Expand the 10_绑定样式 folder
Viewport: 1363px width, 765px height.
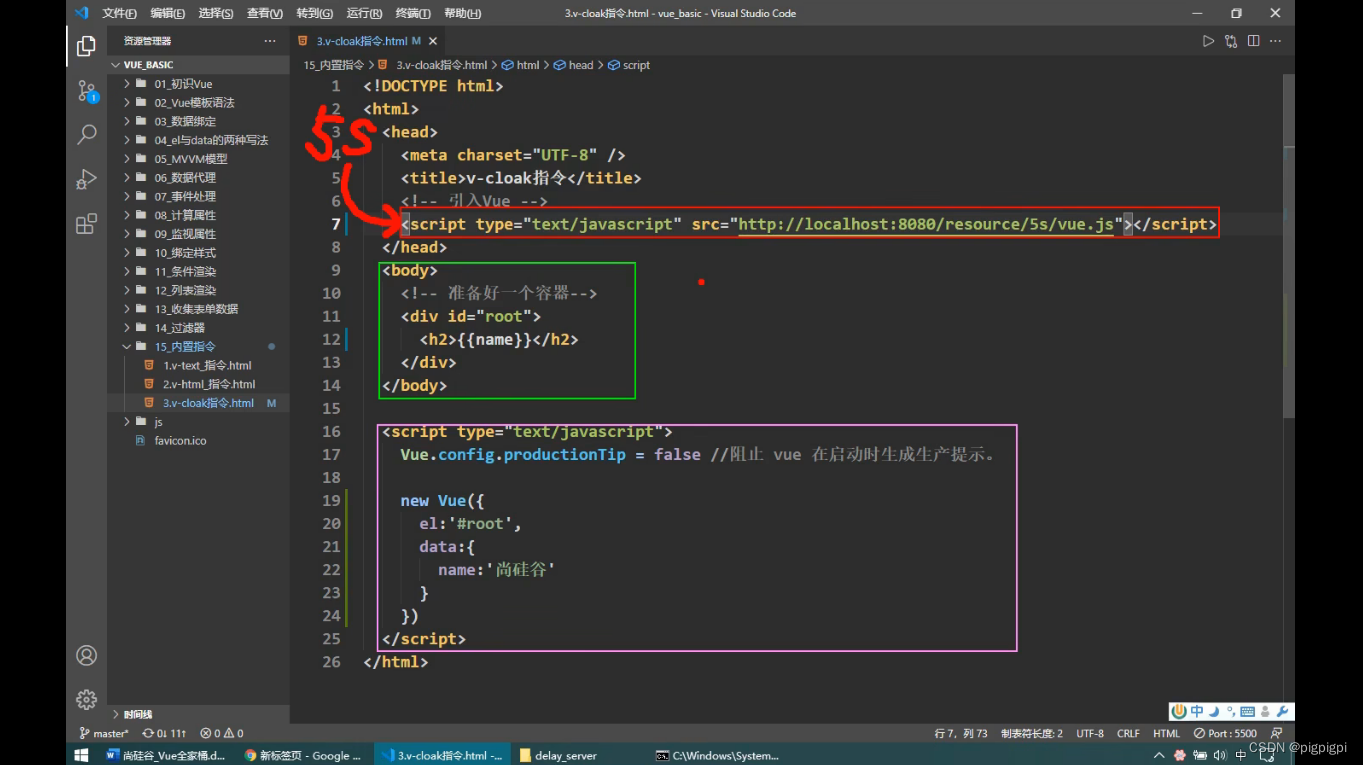tap(198, 253)
